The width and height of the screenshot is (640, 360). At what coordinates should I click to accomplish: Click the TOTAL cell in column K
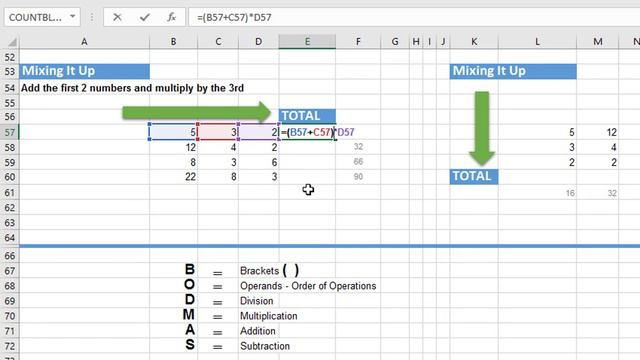pos(474,177)
